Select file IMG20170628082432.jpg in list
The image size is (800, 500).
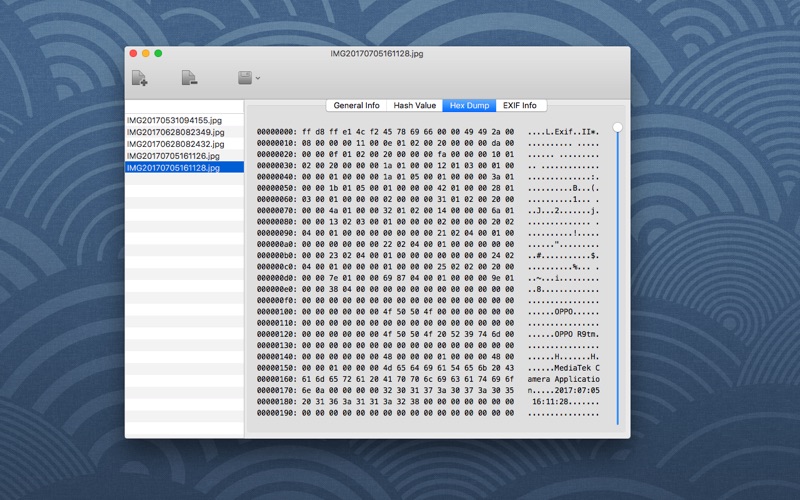pos(184,144)
